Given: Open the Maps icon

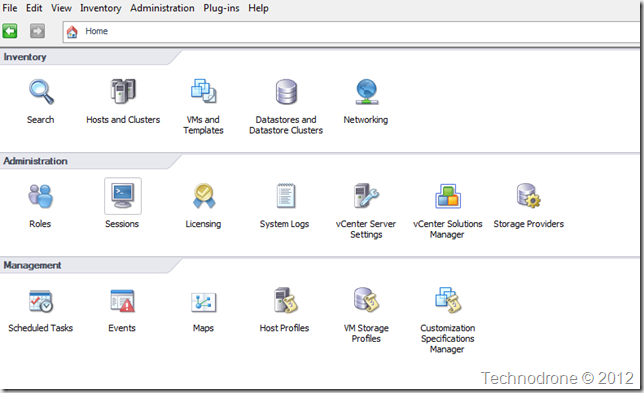Looking at the screenshot, I should click(204, 302).
